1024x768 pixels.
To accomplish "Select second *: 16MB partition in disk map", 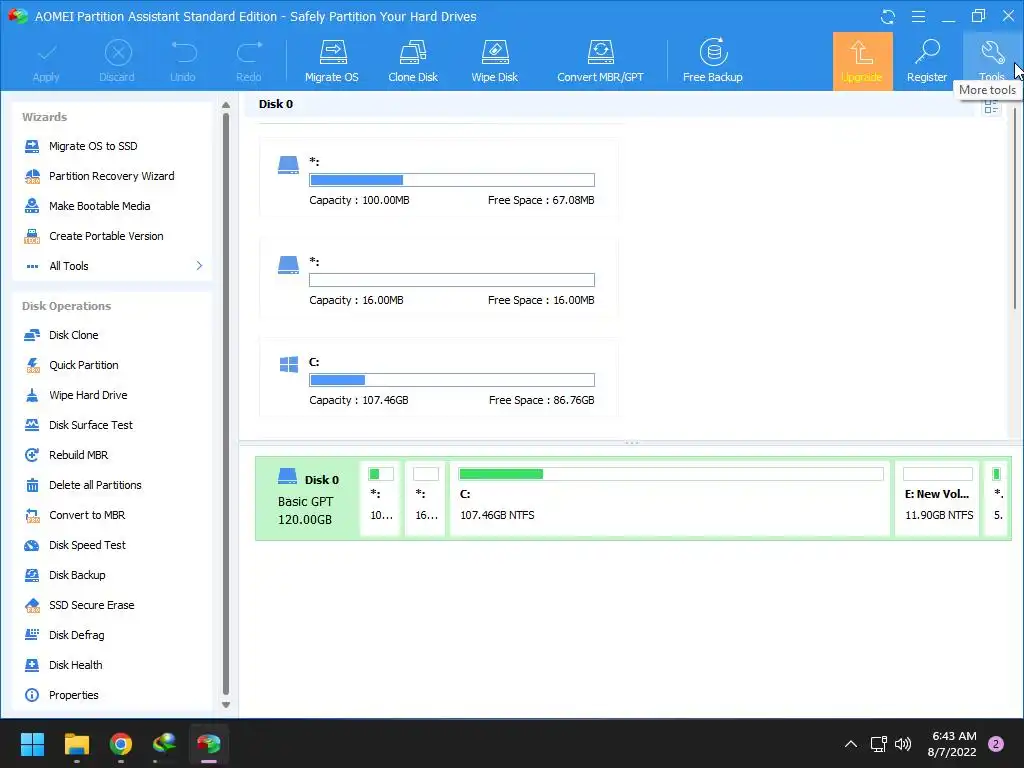I will (x=425, y=499).
